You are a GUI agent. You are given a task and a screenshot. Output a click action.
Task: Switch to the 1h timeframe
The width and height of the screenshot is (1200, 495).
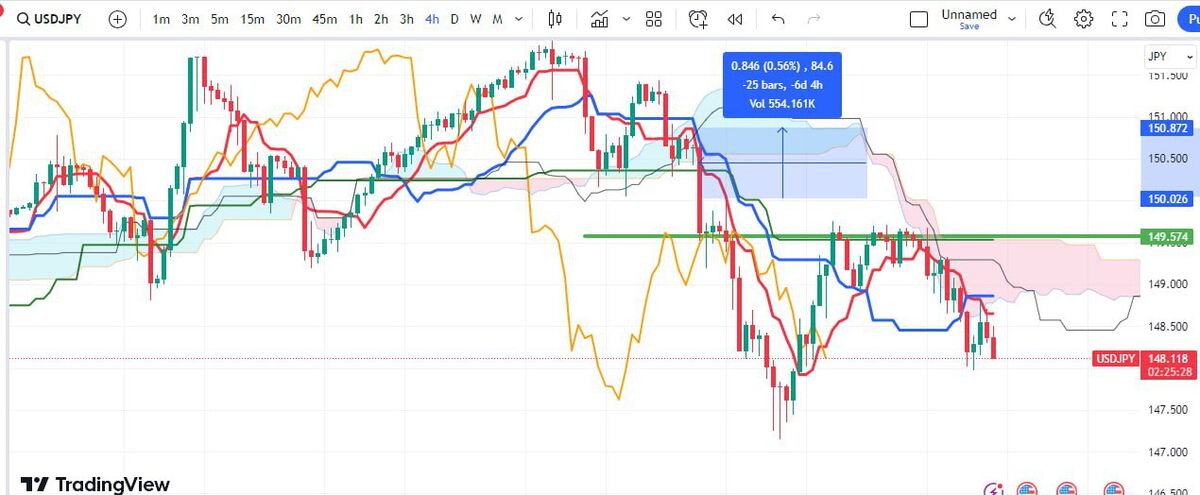356,19
